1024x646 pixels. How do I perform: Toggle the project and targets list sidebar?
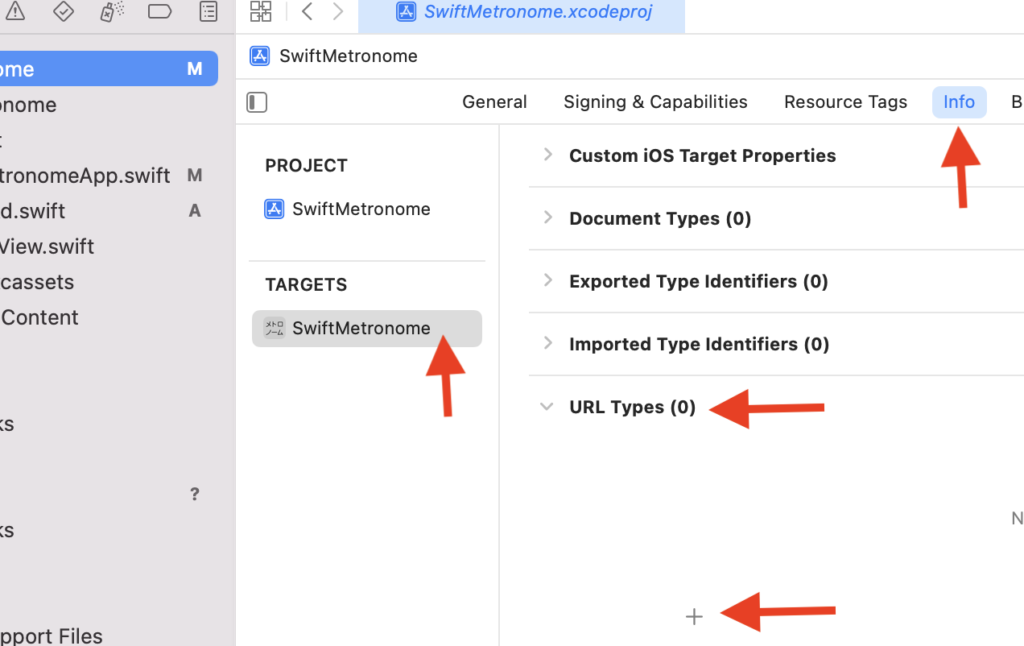pos(257,103)
